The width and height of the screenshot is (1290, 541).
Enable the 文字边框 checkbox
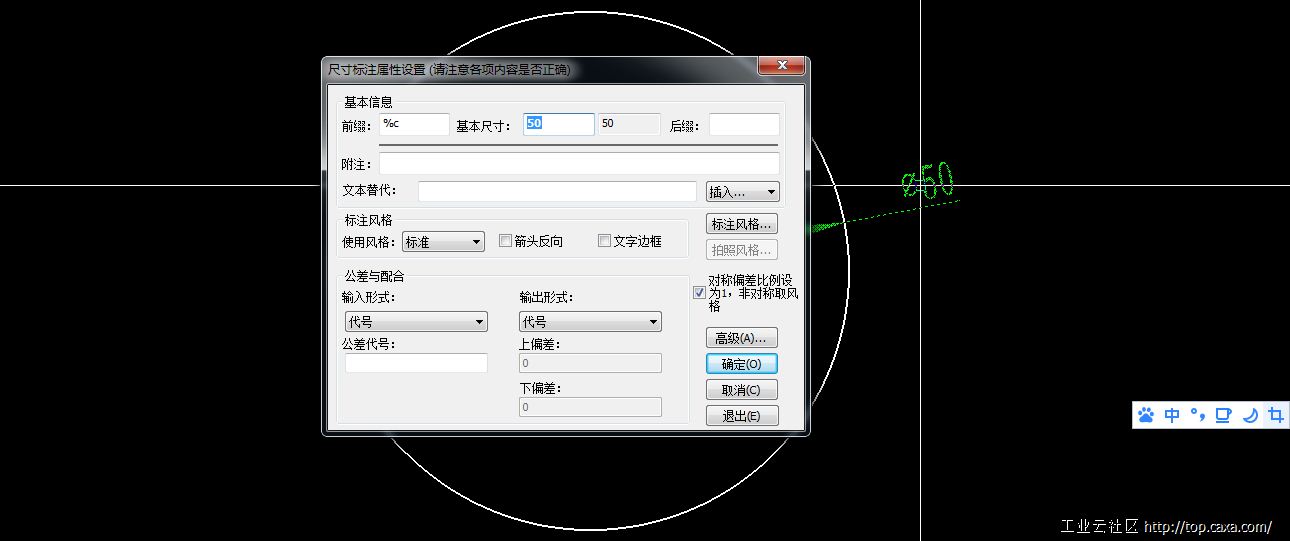(604, 241)
